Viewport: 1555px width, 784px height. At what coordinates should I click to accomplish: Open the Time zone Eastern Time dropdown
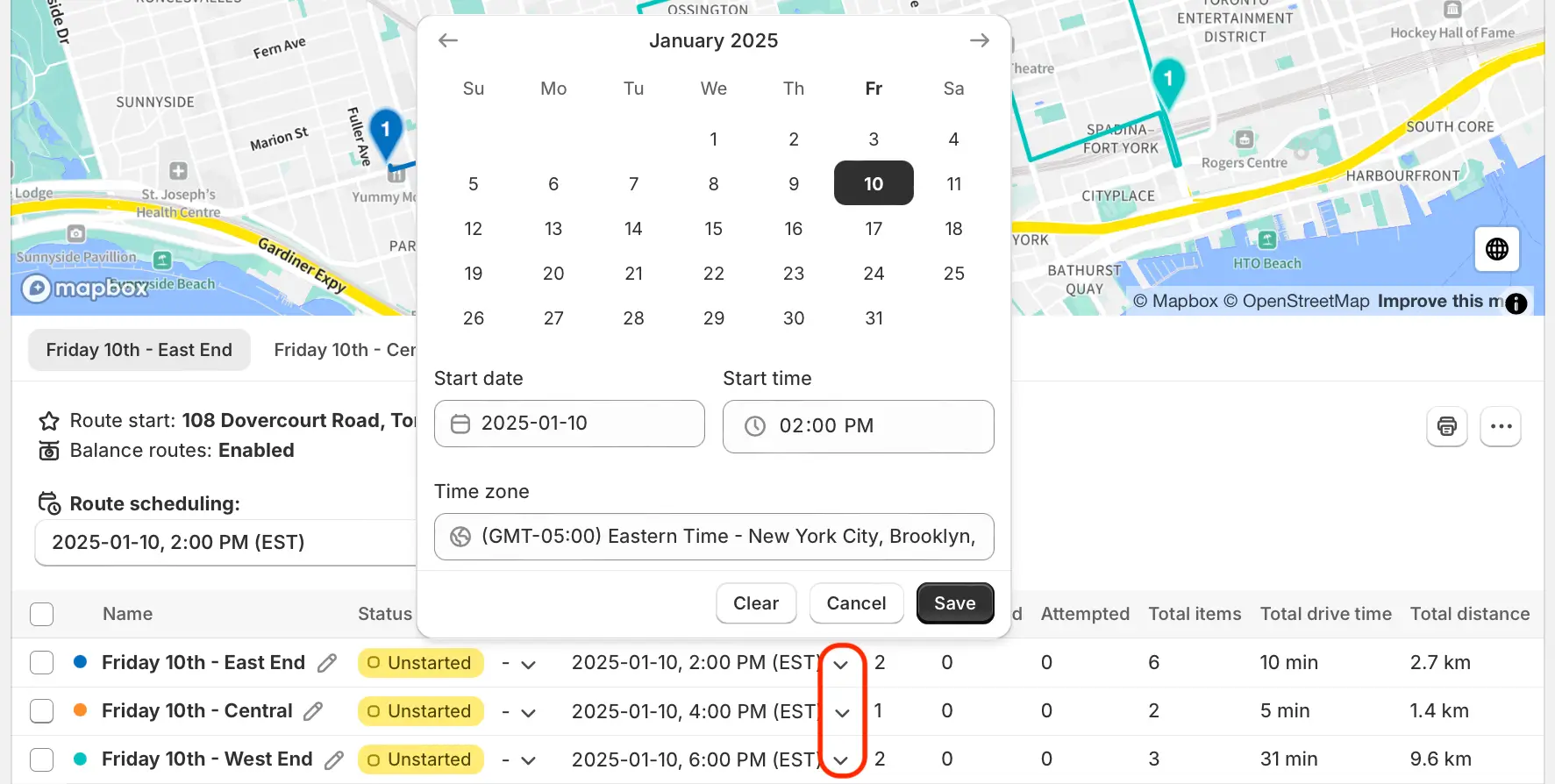pos(714,537)
